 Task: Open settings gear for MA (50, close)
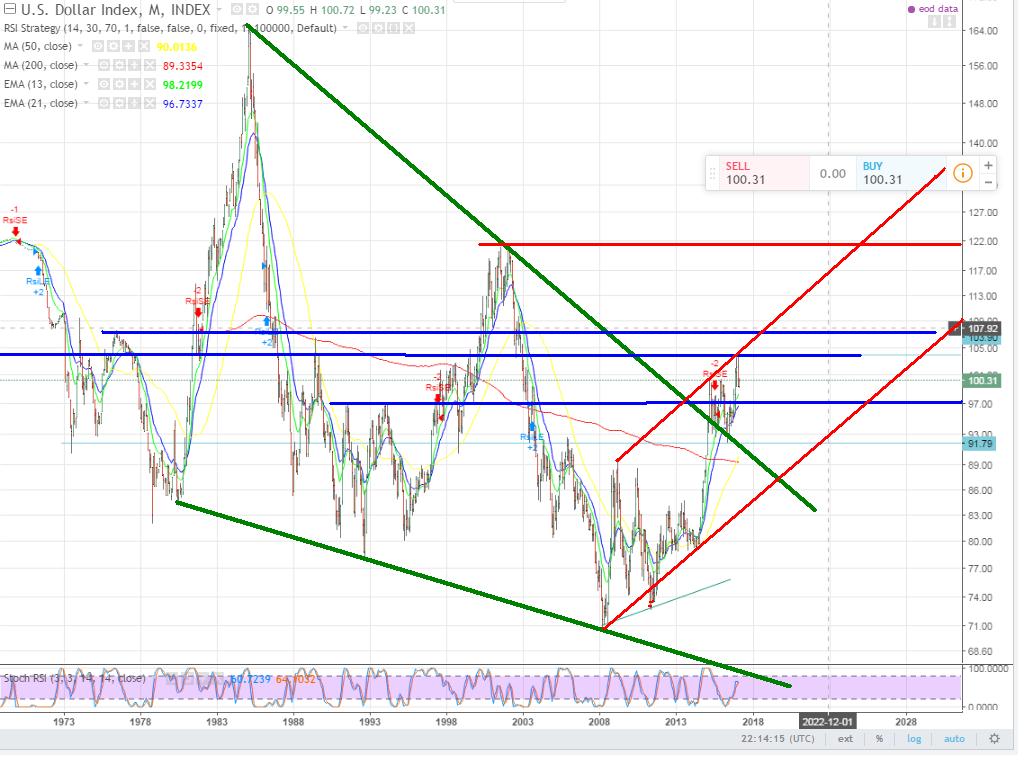click(113, 46)
